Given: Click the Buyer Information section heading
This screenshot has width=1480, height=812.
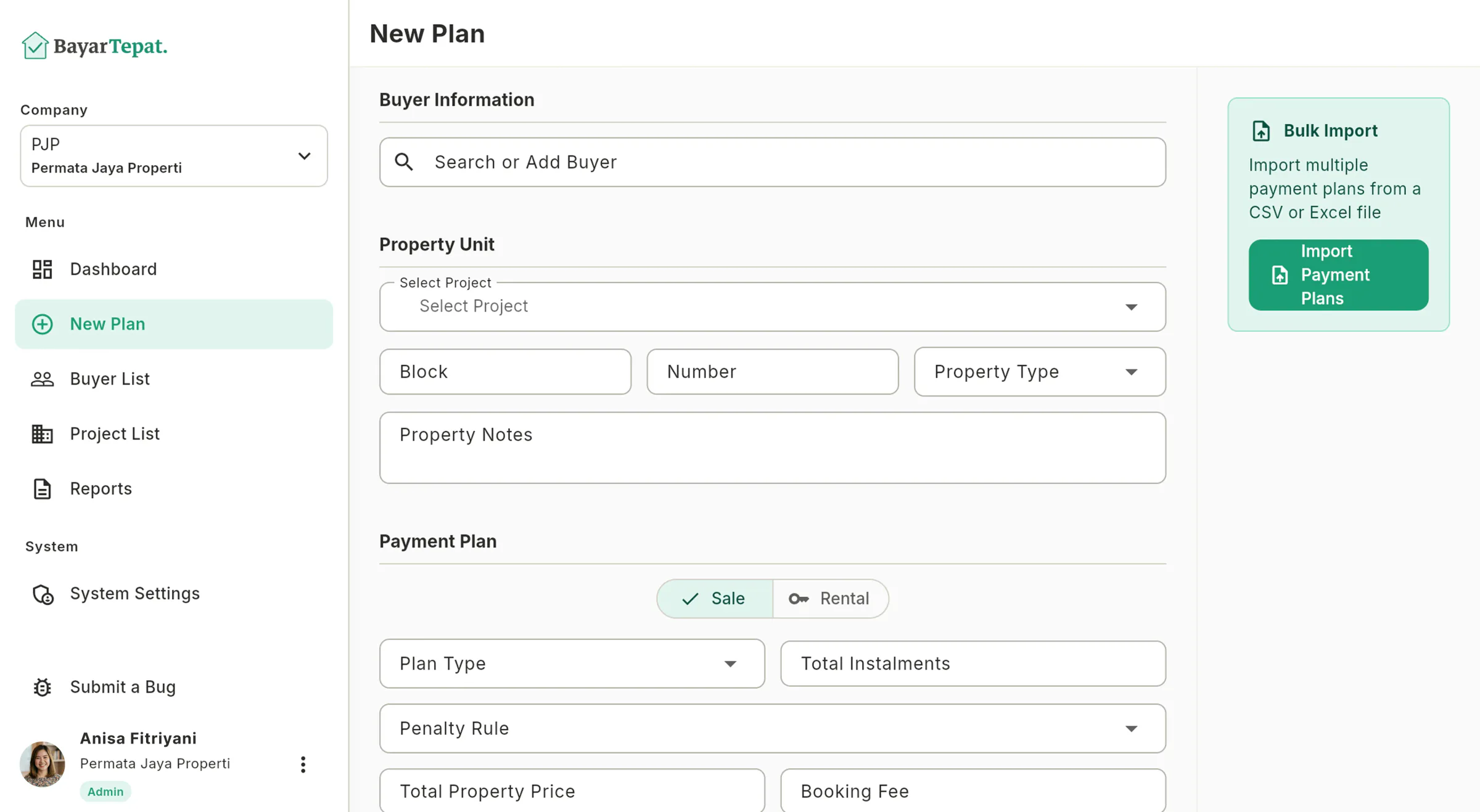Looking at the screenshot, I should (x=457, y=100).
